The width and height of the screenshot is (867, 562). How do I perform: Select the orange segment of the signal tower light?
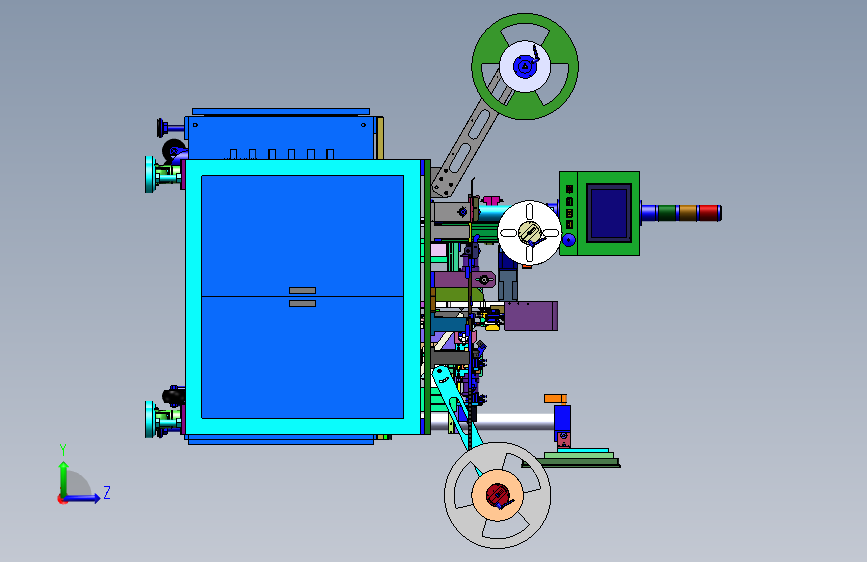688,213
